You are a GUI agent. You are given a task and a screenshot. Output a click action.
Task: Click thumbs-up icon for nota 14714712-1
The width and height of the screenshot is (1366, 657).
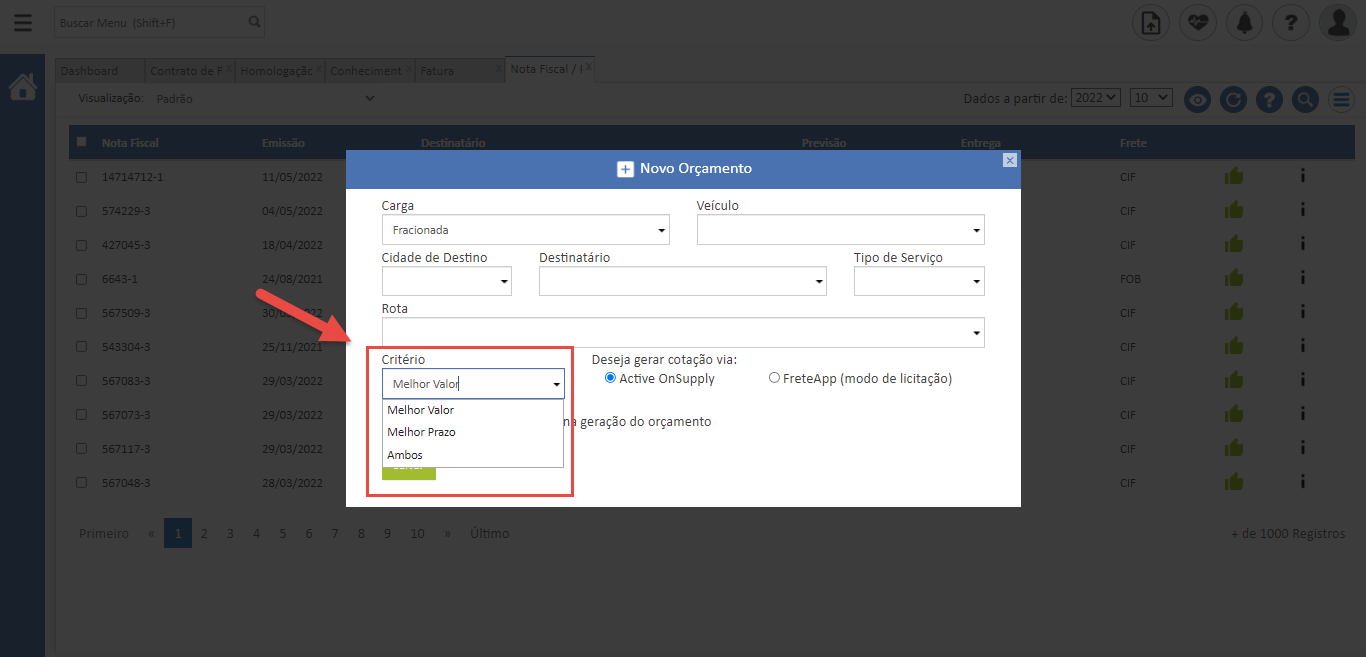tap(1234, 177)
